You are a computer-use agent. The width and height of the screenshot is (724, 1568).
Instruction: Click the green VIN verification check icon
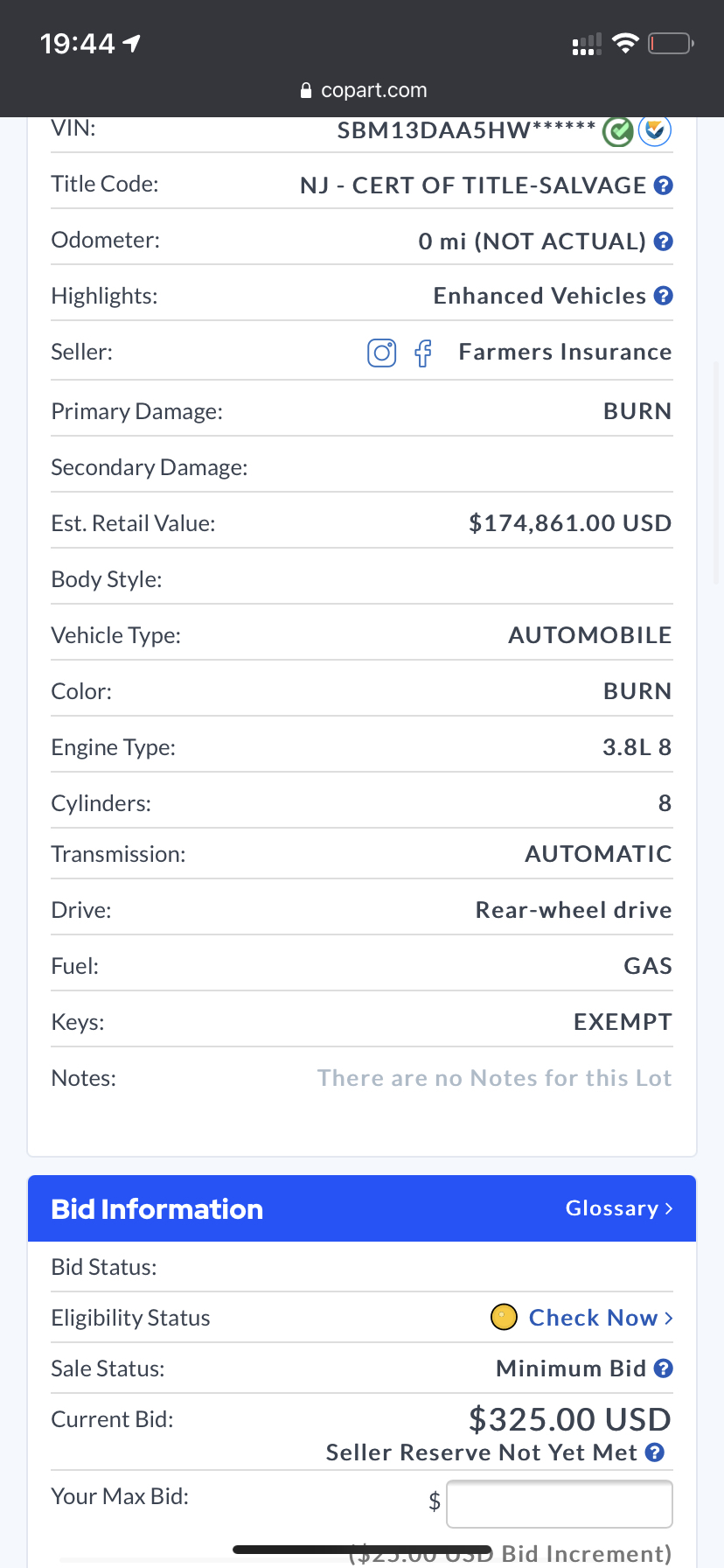pos(618,131)
